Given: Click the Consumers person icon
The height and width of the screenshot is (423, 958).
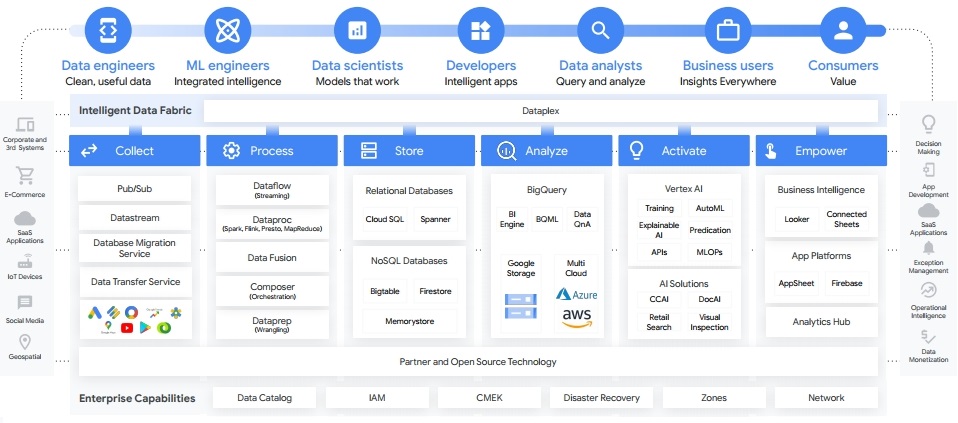Looking at the screenshot, I should [843, 30].
